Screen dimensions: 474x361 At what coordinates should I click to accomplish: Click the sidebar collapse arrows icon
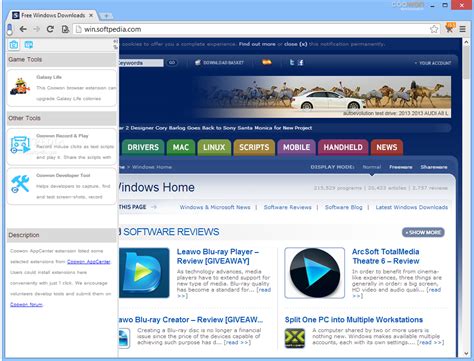click(115, 44)
